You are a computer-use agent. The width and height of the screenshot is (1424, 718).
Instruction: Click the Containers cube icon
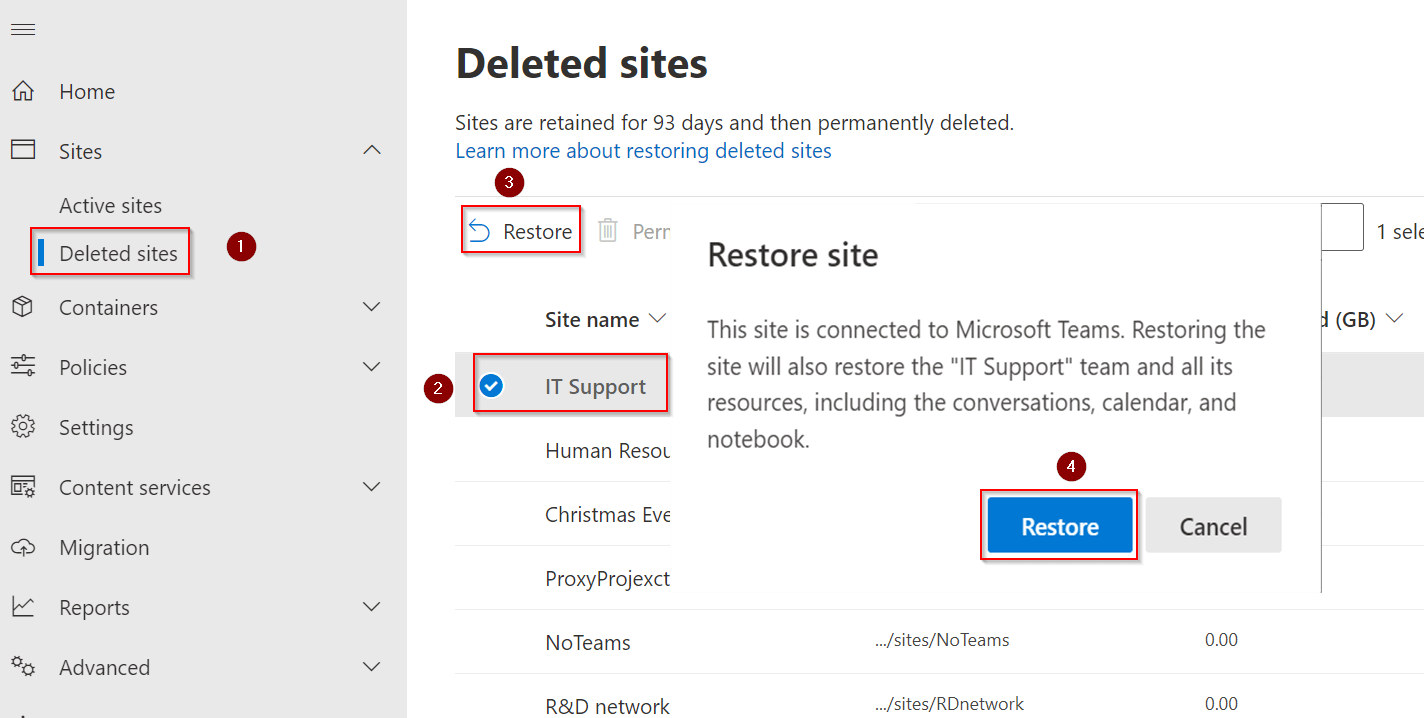pos(24,307)
